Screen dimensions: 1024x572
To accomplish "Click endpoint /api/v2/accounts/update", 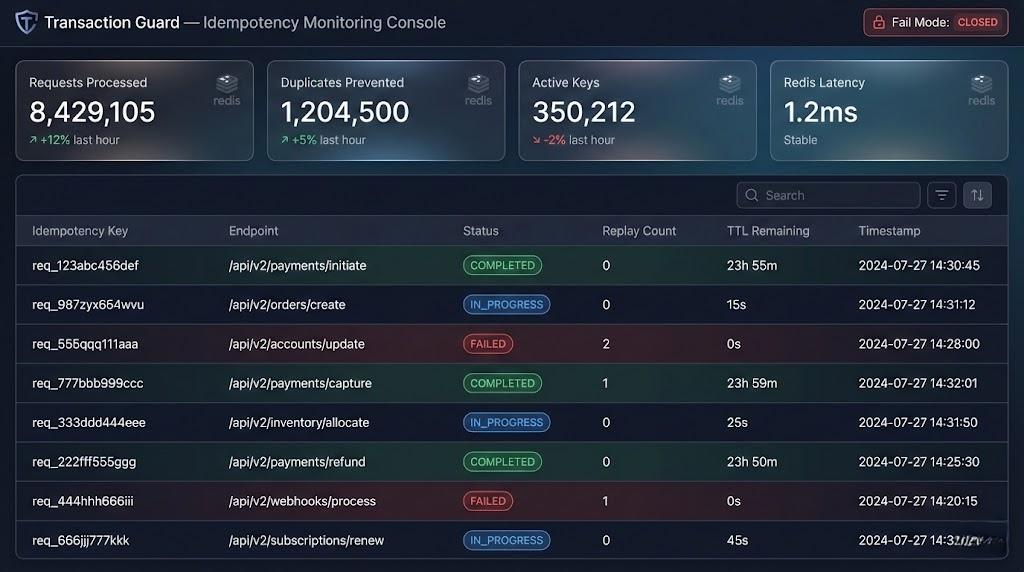I will pos(296,343).
